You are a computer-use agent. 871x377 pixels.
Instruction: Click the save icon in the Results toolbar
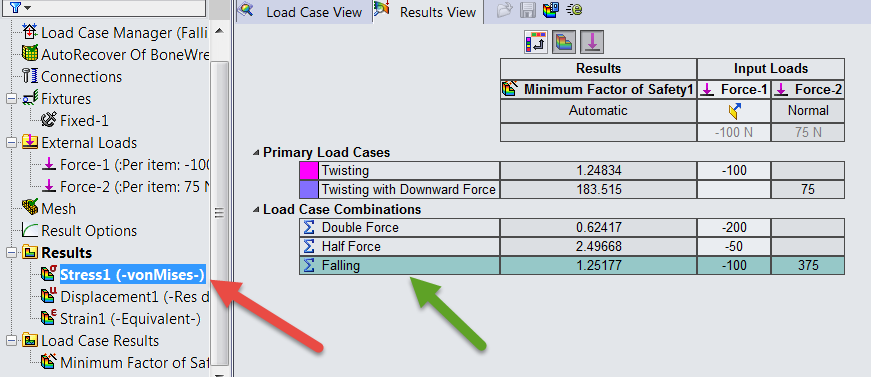pyautogui.click(x=528, y=10)
